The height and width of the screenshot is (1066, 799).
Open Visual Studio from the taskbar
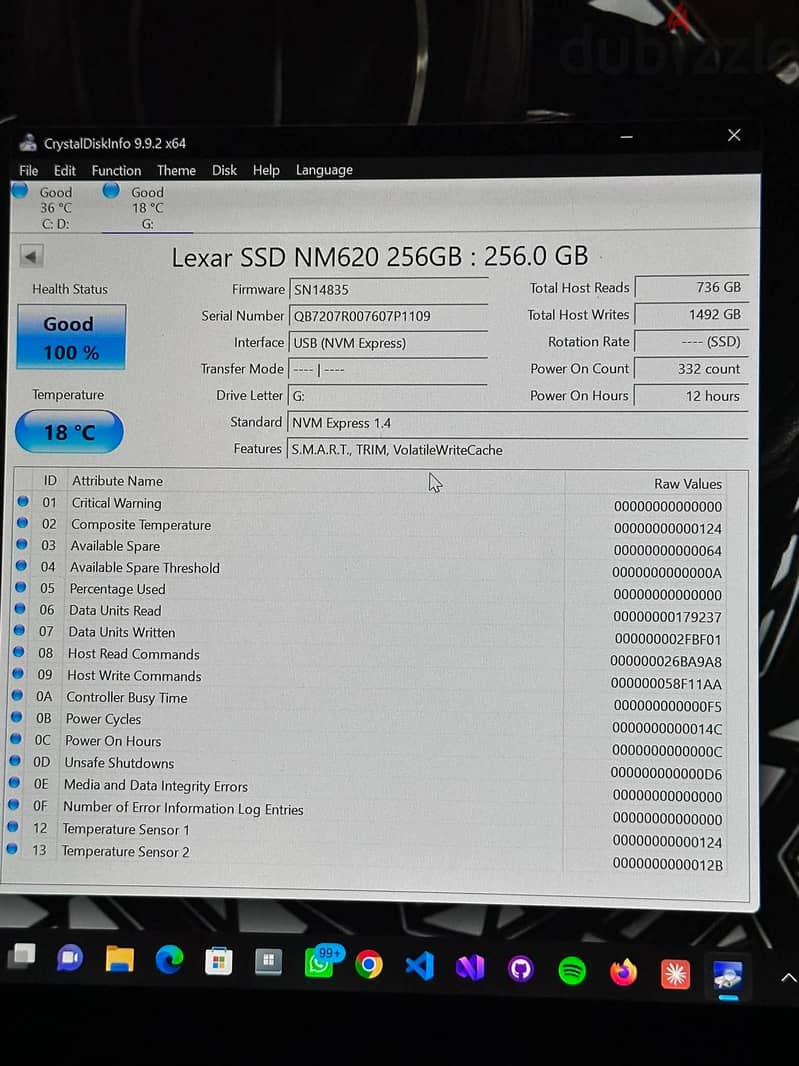(x=470, y=967)
